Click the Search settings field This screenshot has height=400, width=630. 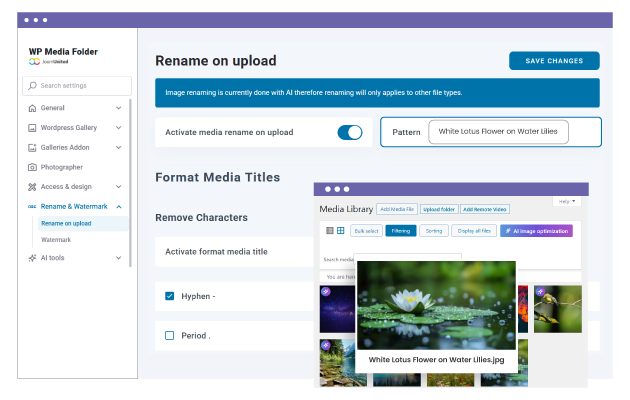[75, 86]
